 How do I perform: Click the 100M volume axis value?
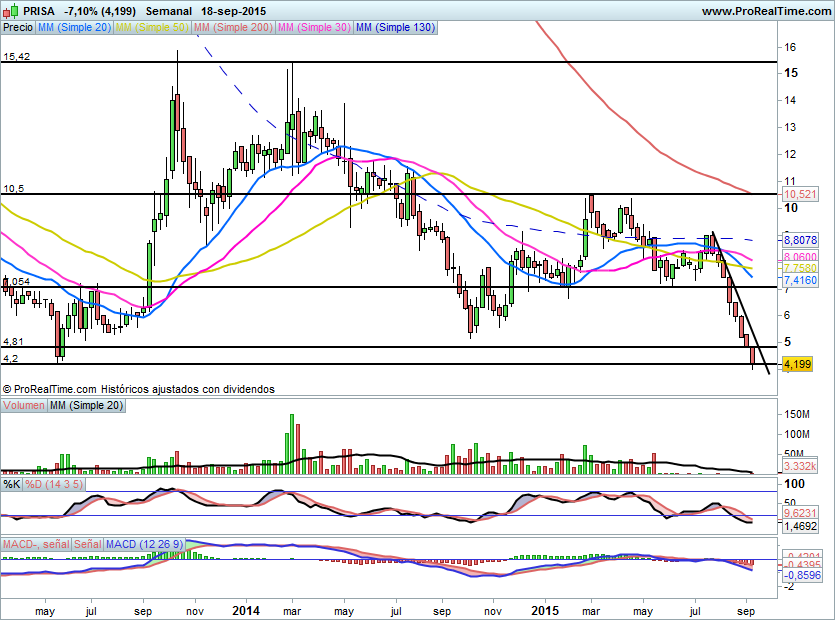coord(797,434)
